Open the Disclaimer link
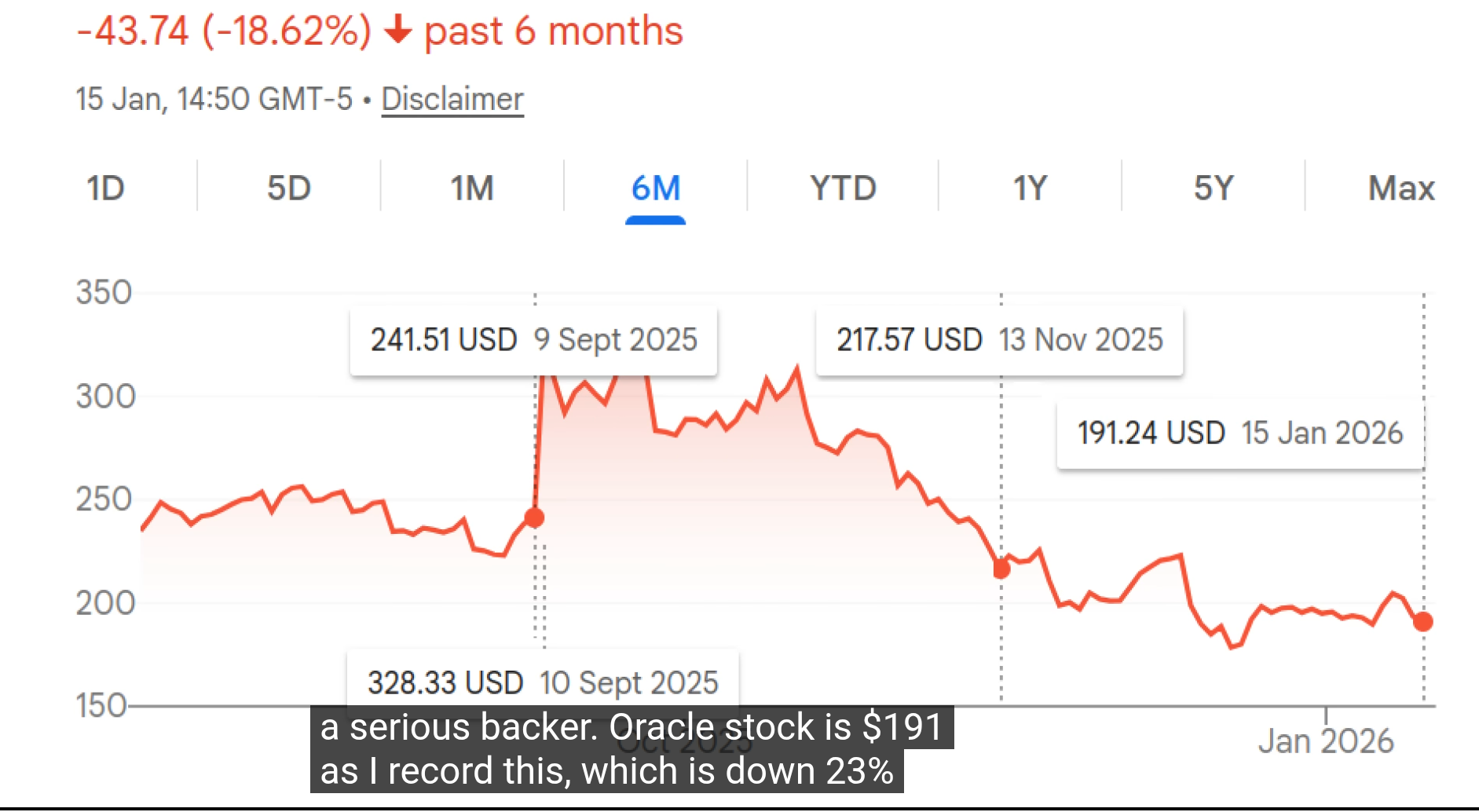This screenshot has width=1479, height=812. [452, 100]
